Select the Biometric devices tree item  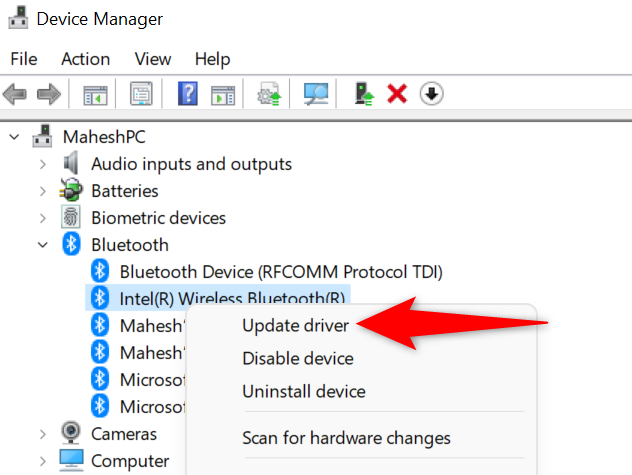pyautogui.click(x=158, y=218)
